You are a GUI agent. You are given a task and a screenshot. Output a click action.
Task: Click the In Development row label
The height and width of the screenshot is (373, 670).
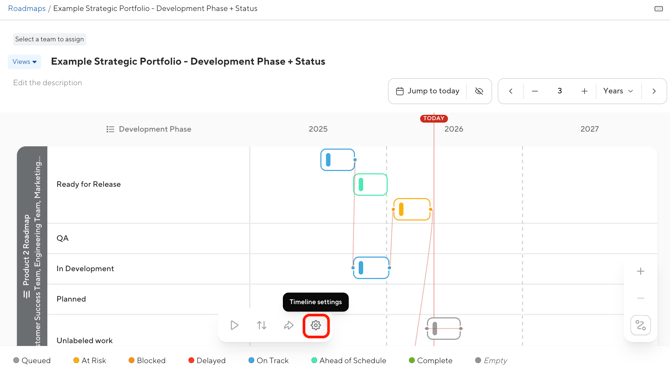85,269
